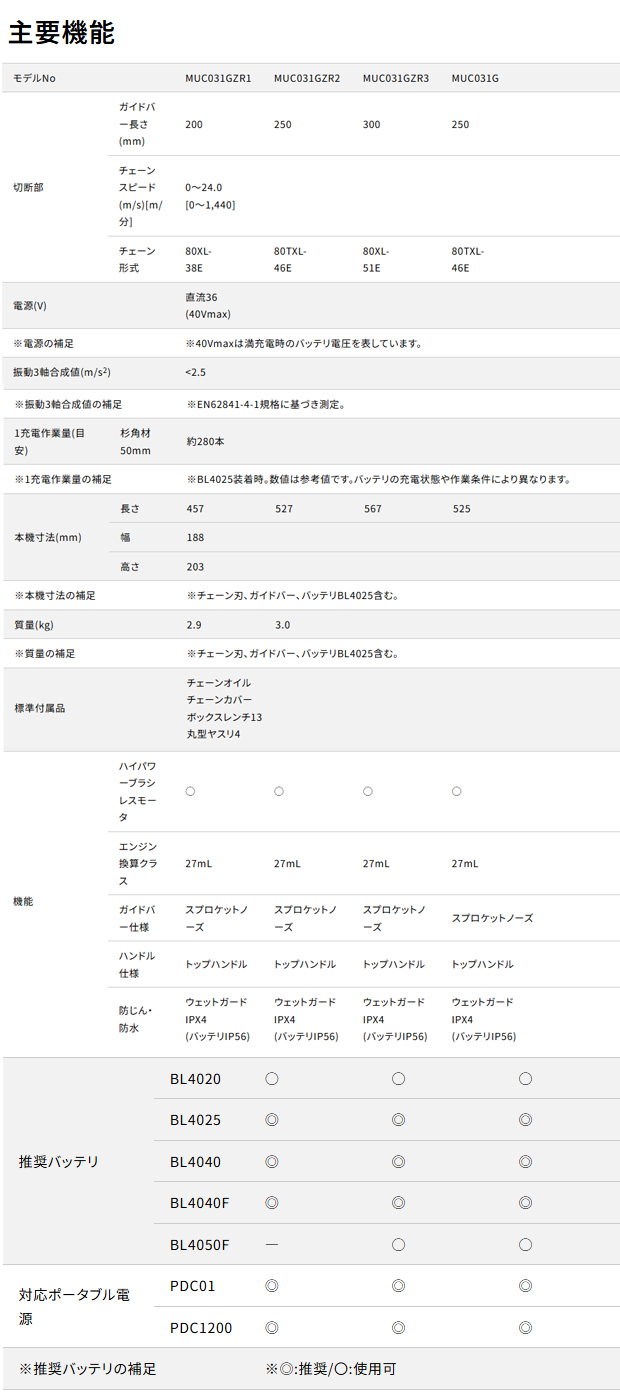This screenshot has width=620, height=1400.
Task: Select the BL4025 battery row label
Action: pyautogui.click(x=195, y=1119)
